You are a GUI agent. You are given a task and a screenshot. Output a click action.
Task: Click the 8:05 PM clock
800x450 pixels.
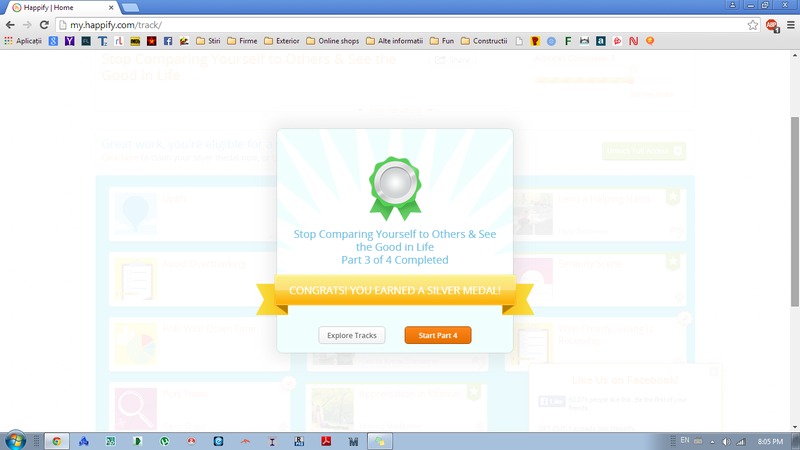click(770, 441)
